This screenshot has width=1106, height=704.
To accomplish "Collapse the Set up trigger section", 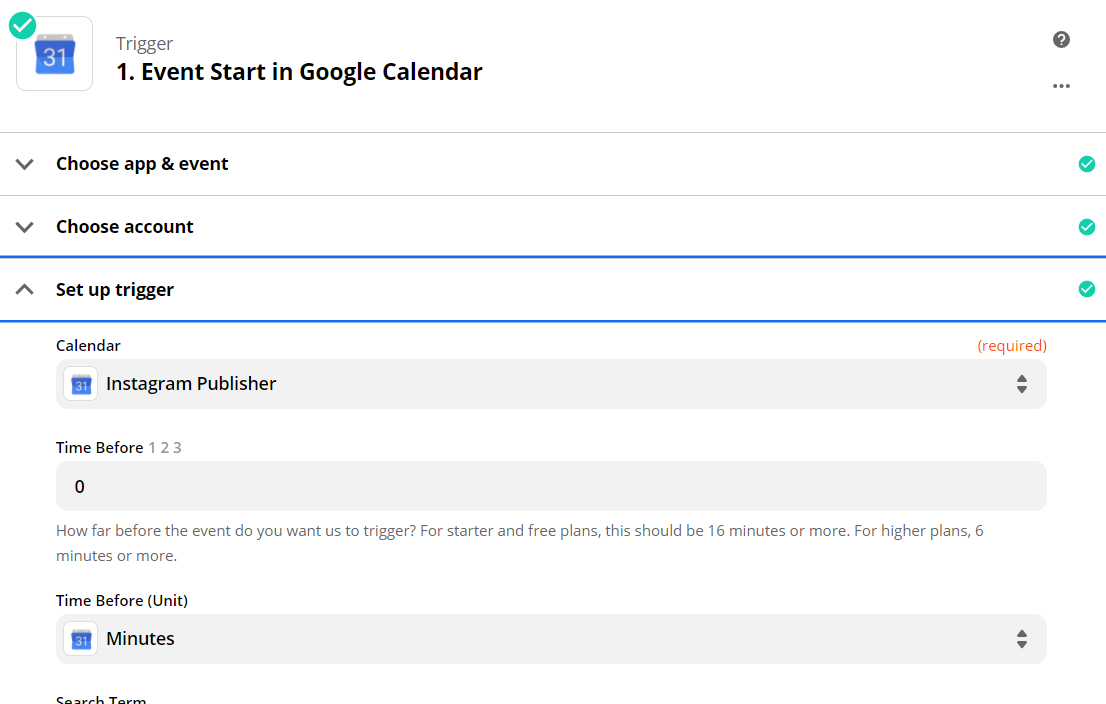I will pyautogui.click(x=25, y=290).
